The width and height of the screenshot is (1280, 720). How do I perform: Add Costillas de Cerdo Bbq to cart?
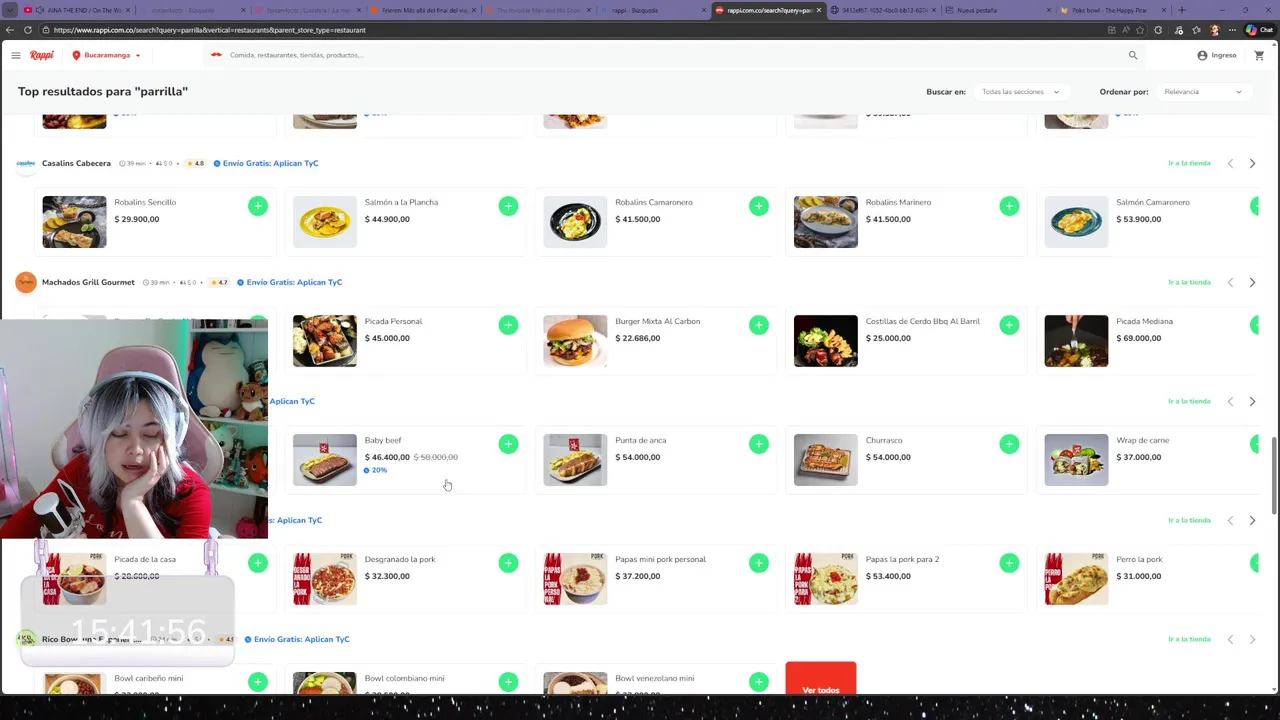click(x=1009, y=325)
